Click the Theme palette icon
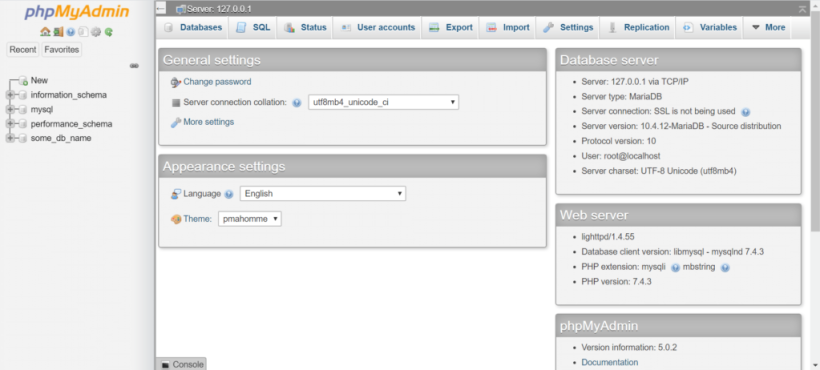The height and width of the screenshot is (370, 820). coord(176,219)
